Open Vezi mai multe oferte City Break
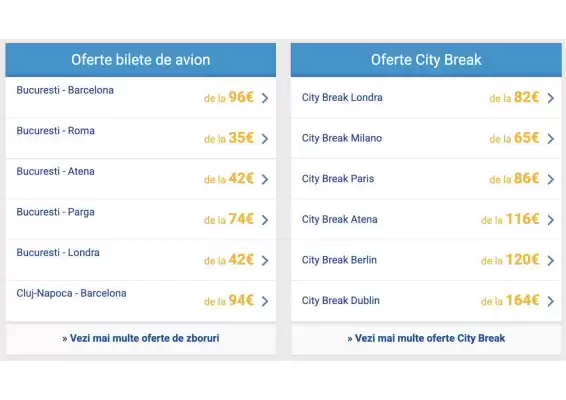The height and width of the screenshot is (400, 566). [426, 339]
